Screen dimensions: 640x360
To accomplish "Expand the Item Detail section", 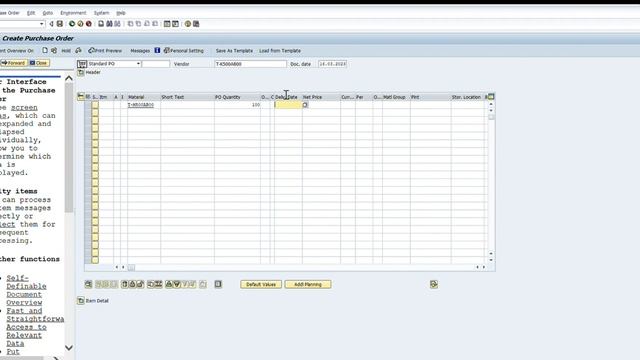I will click(81, 301).
